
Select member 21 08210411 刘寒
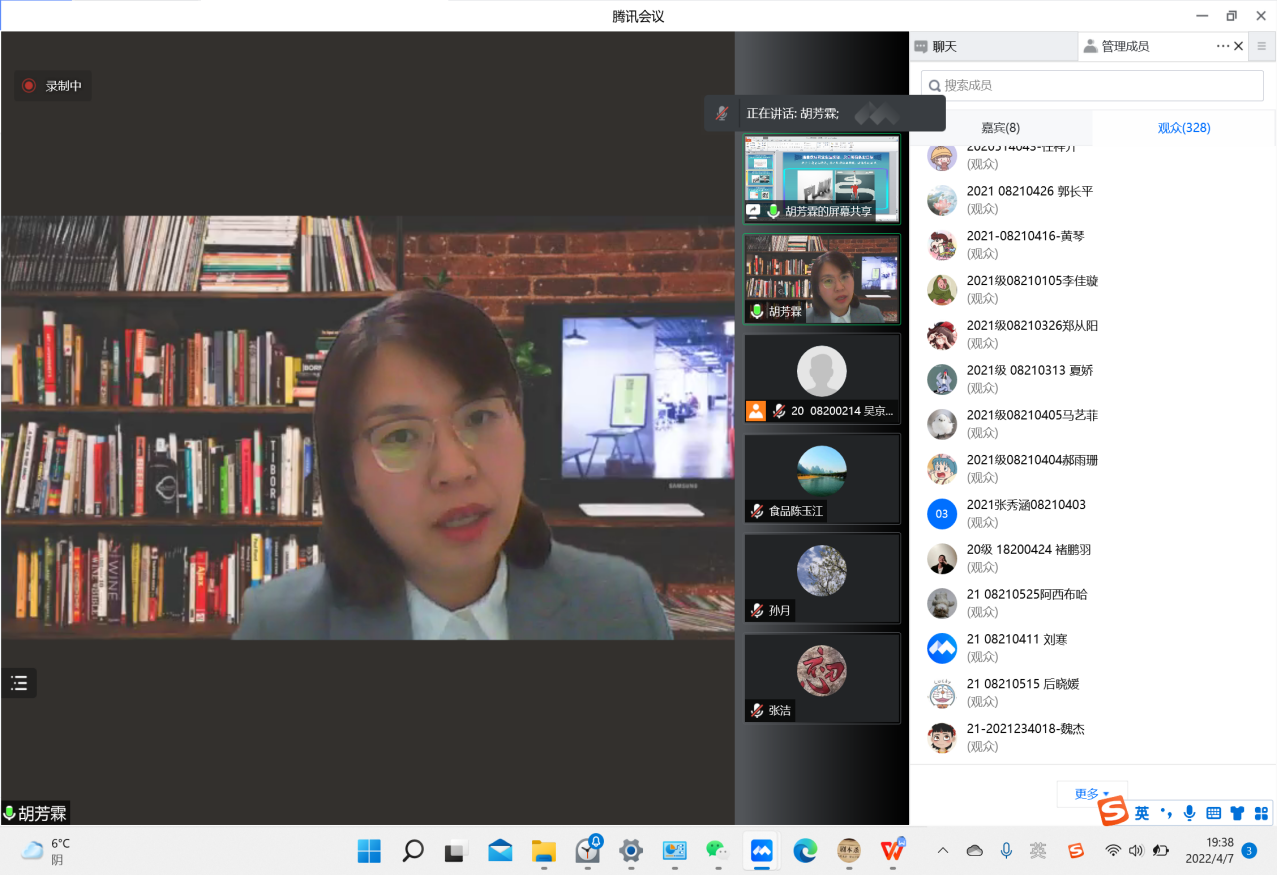(x=1017, y=647)
